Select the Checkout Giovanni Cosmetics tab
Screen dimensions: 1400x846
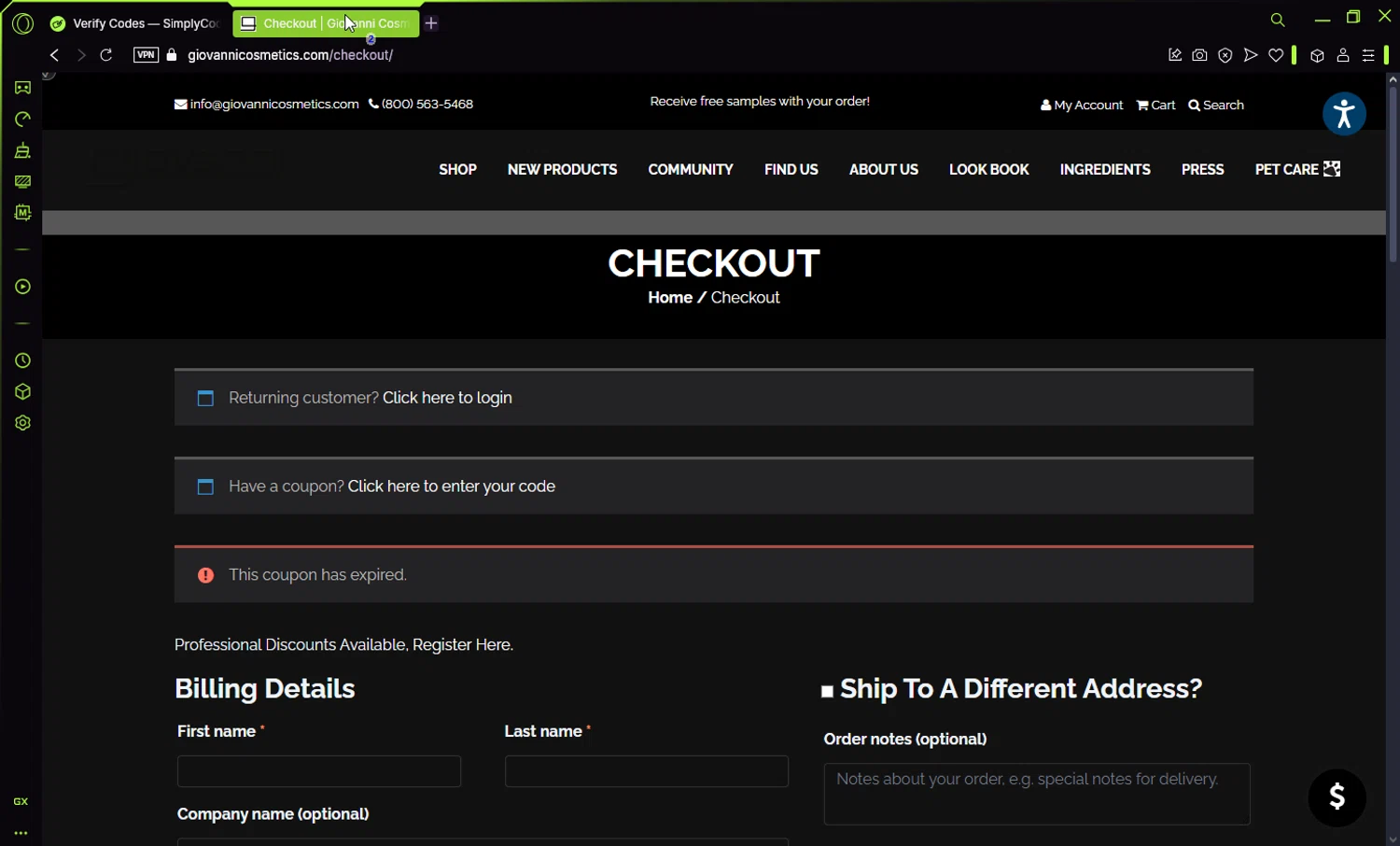coord(325,23)
